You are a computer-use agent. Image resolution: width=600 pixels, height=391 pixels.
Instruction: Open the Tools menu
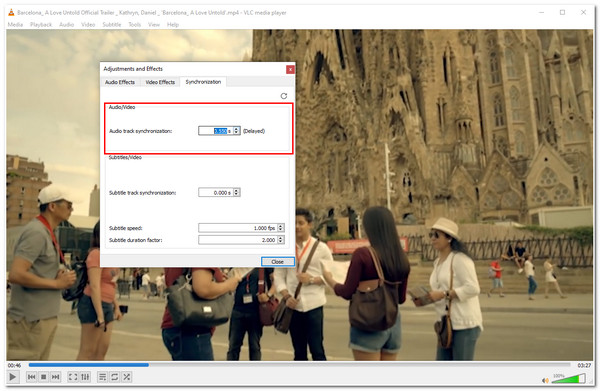coord(135,24)
